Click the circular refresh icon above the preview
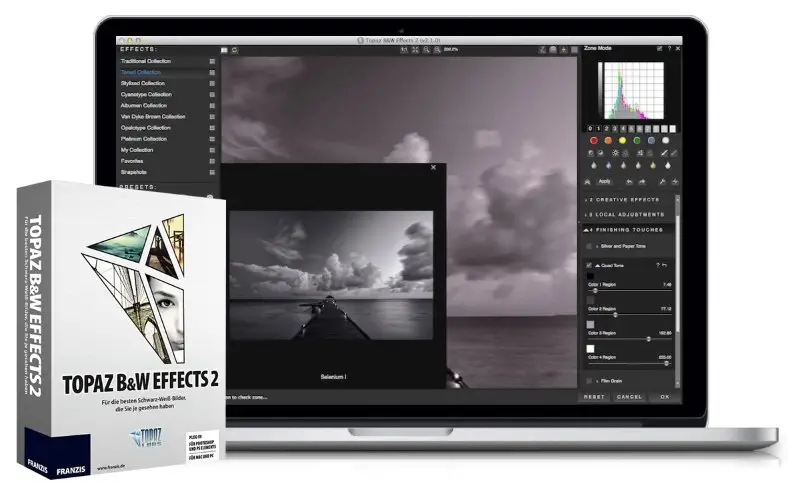The width and height of the screenshot is (800, 490). pyautogui.click(x=235, y=50)
